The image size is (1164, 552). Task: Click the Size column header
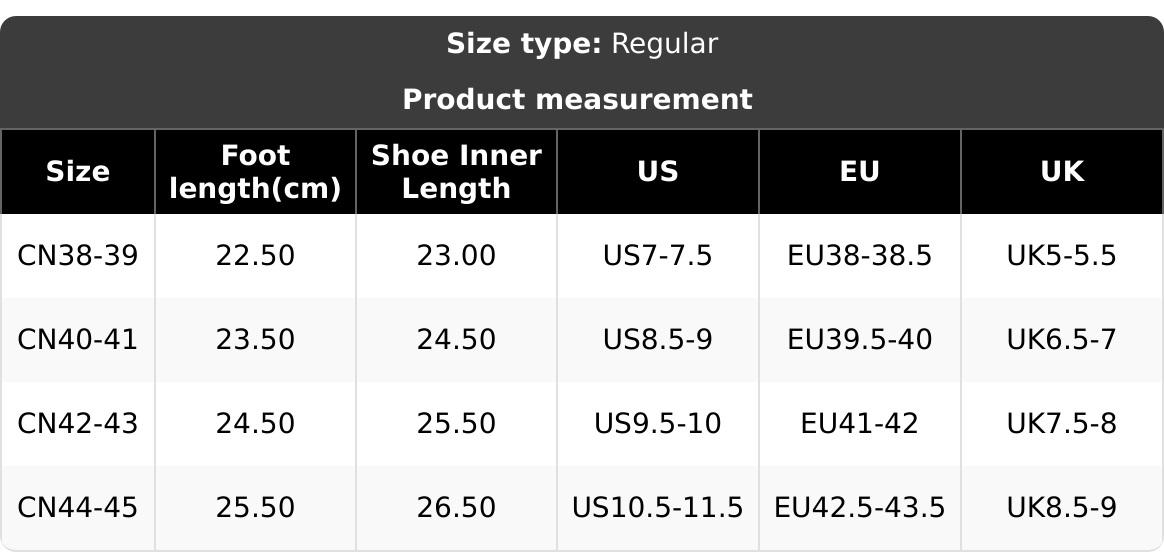pyautogui.click(x=78, y=172)
